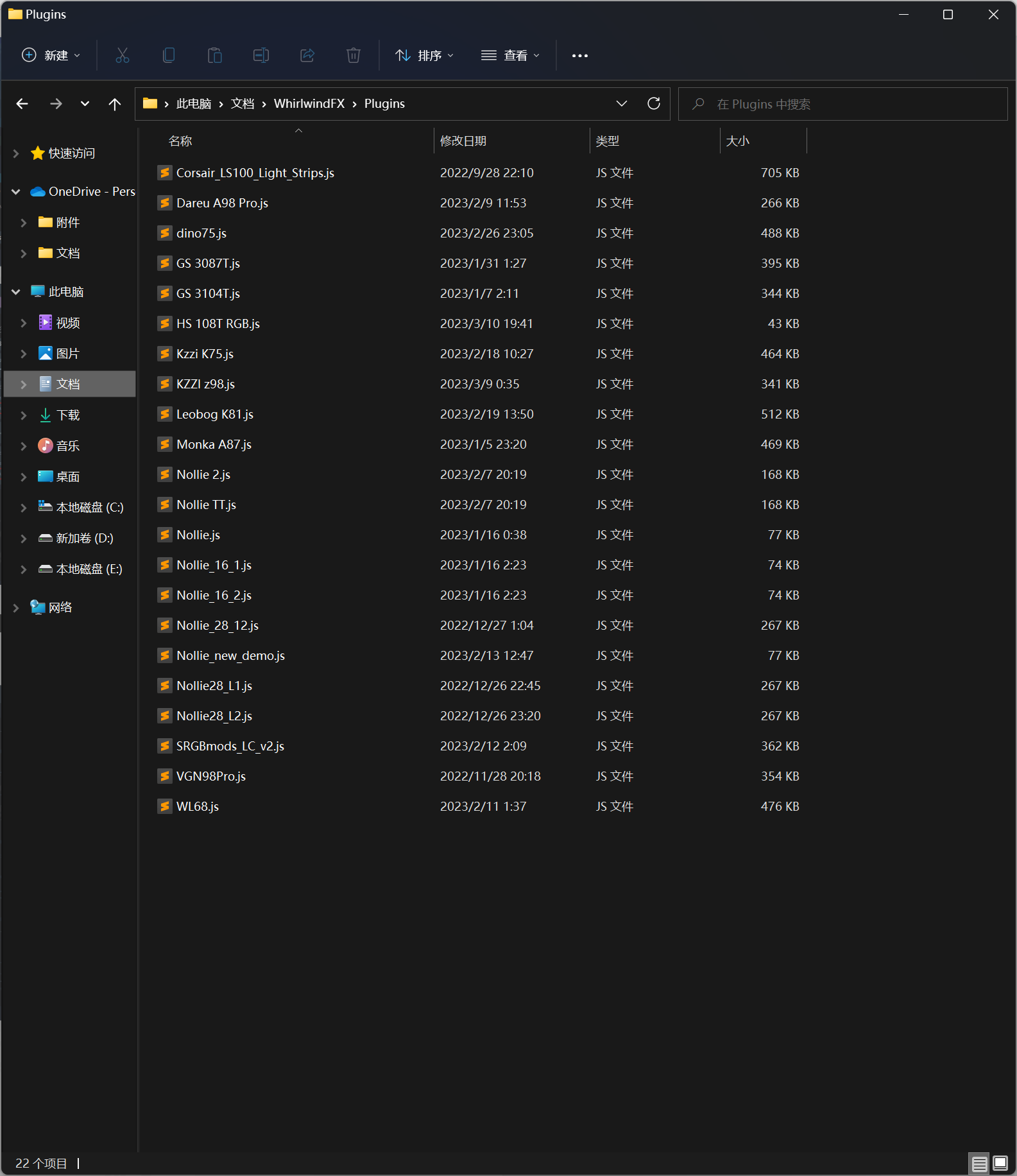Viewport: 1017px width, 1176px height.
Task: Go forward with the right arrow
Action: coord(56,104)
